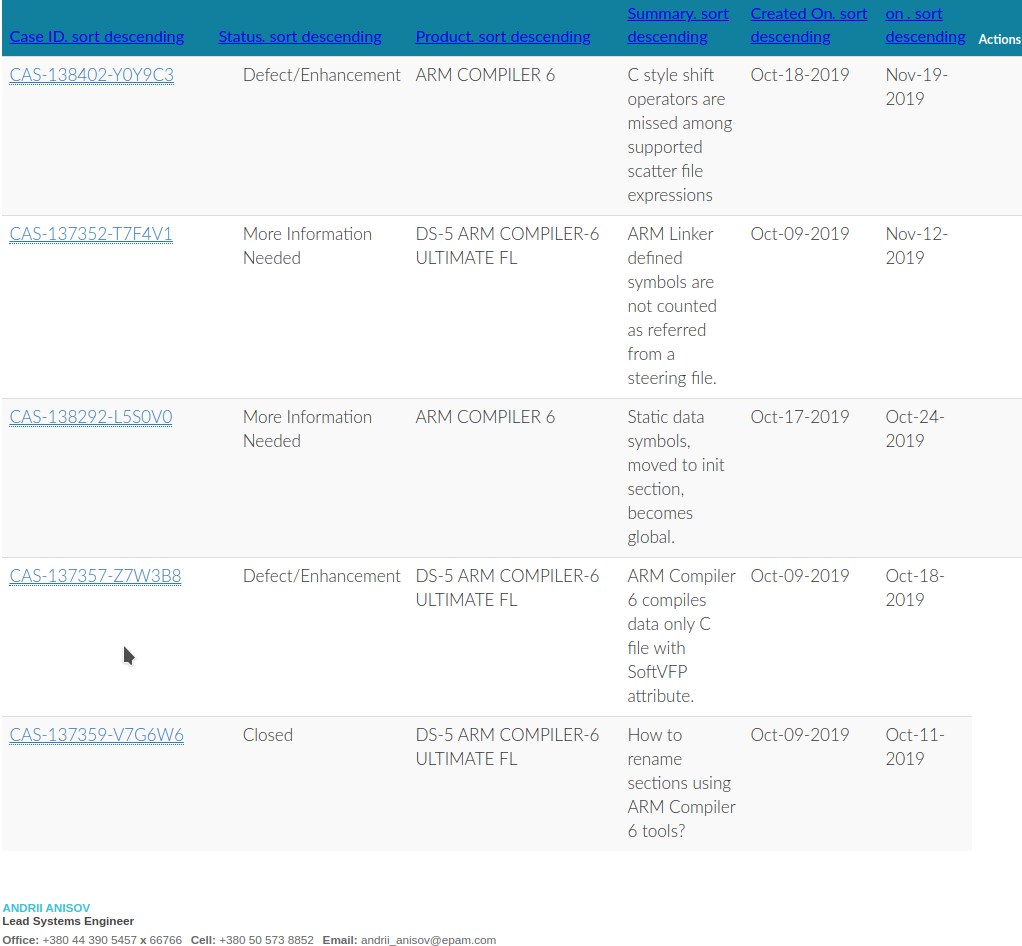This screenshot has width=1022, height=946.
Task: Sort table by Summary column header
Action: point(677,26)
